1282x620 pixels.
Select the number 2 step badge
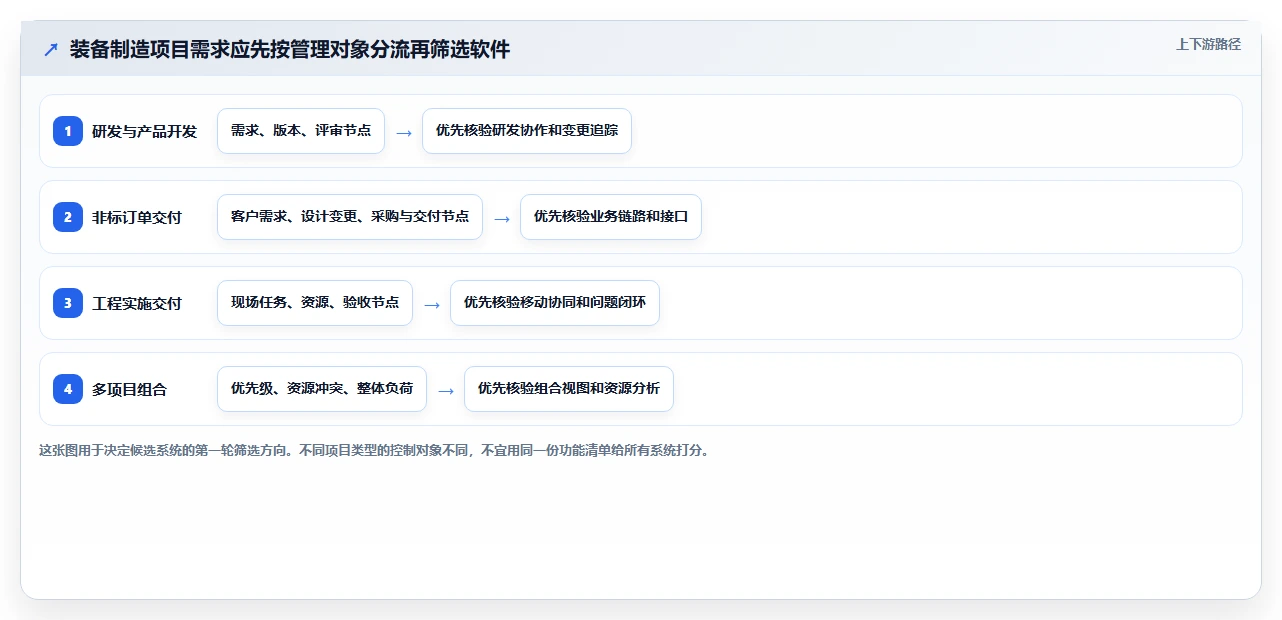68,217
